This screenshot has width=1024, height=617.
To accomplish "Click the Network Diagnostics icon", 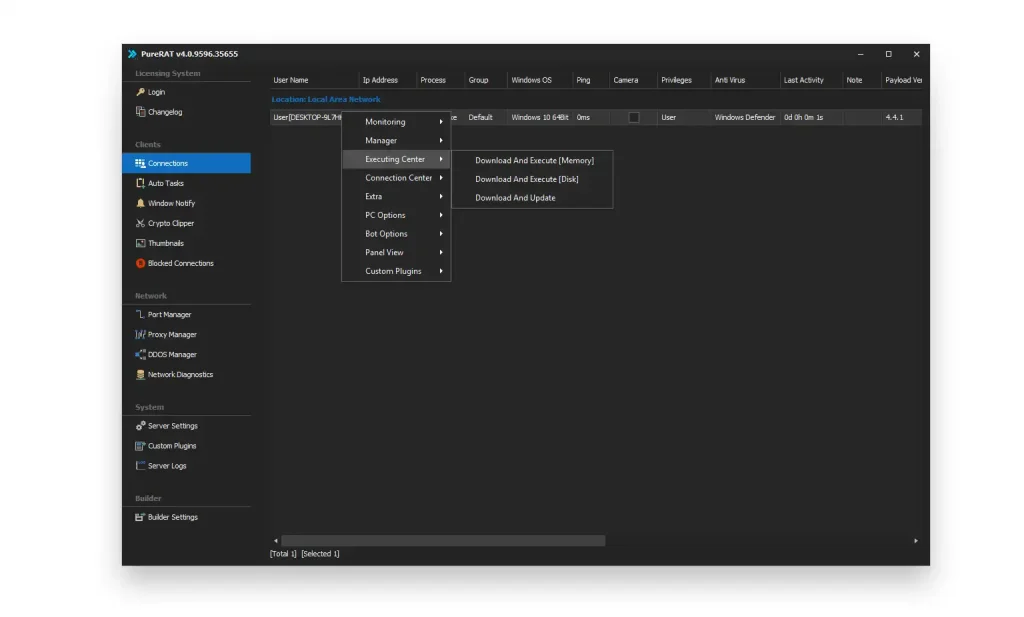I will pos(140,375).
